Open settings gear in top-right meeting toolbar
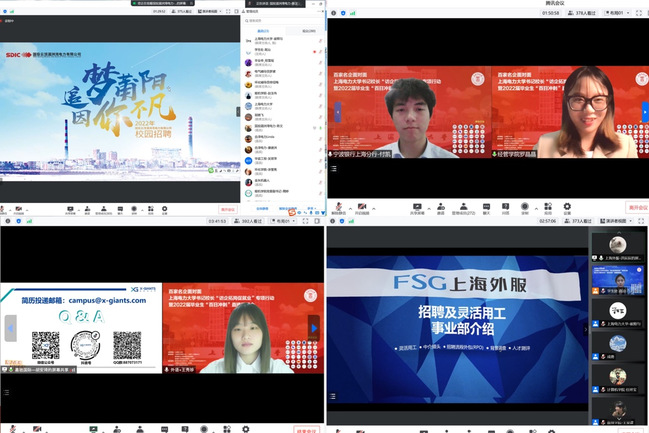Viewport: 649px width, 433px height. (567, 207)
